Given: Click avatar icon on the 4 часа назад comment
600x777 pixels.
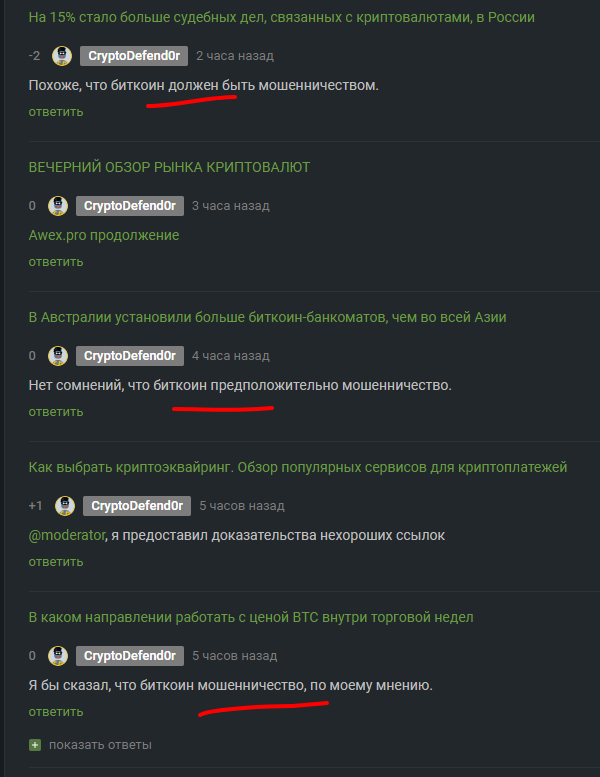Looking at the screenshot, I should point(58,356).
